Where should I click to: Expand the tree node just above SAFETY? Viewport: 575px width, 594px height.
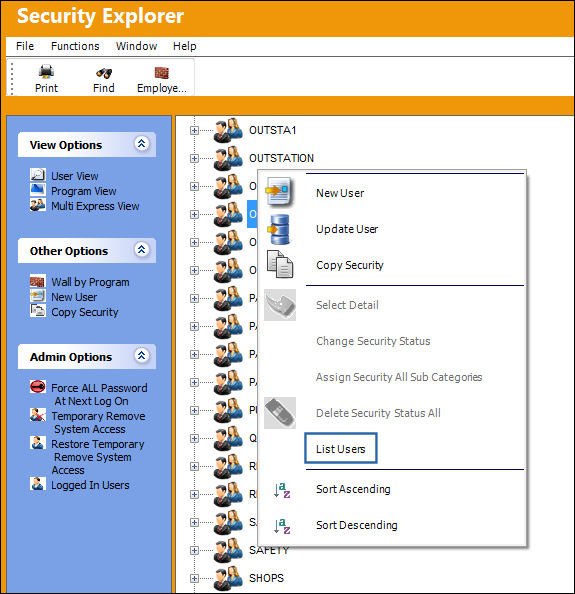(194, 522)
